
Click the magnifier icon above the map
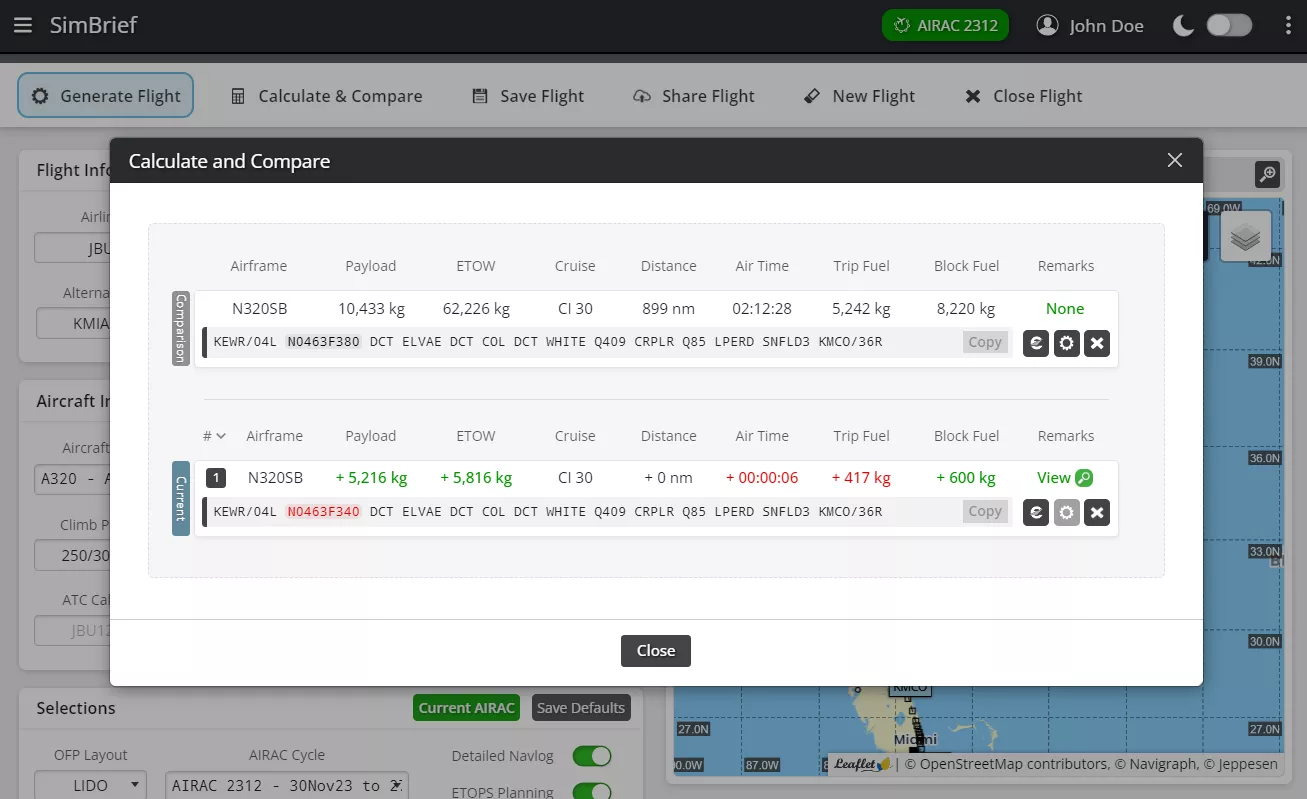click(x=1267, y=174)
